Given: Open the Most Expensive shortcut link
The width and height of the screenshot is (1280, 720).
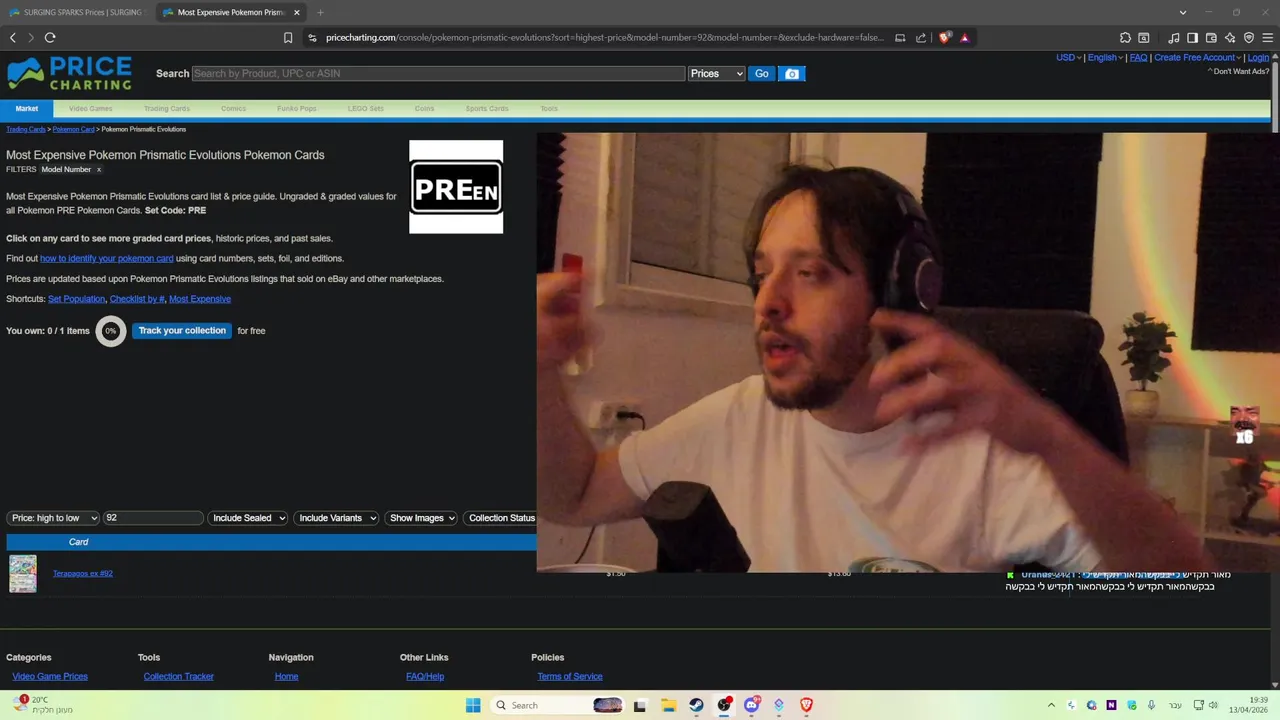Looking at the screenshot, I should click(x=200, y=299).
